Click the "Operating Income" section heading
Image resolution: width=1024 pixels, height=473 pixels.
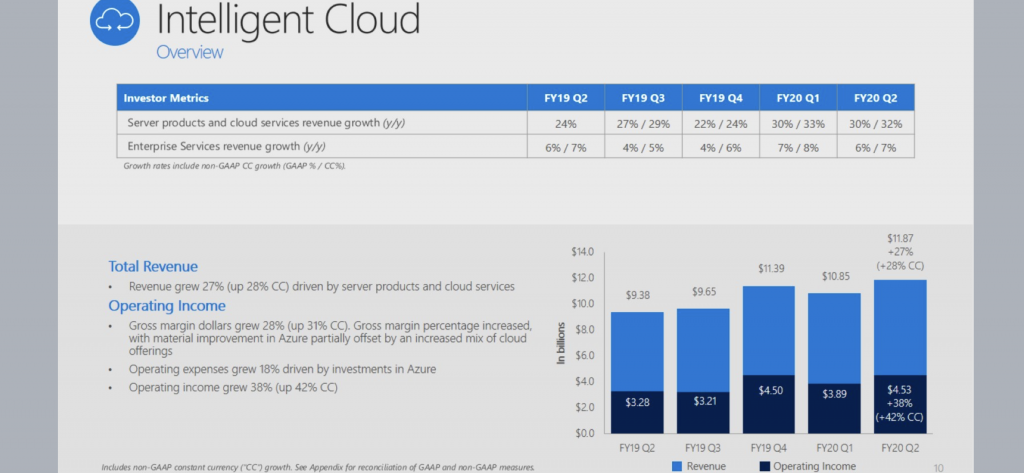click(x=167, y=306)
